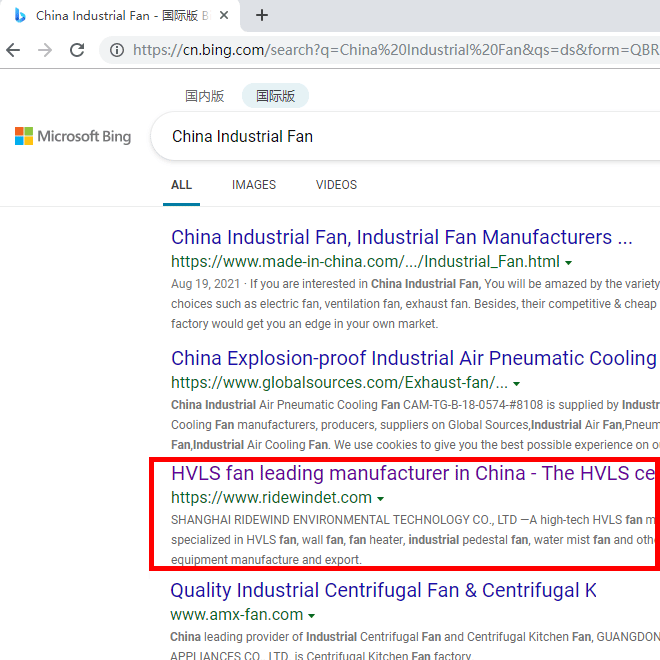Click the browser back arrow
This screenshot has width=660, height=660.
click(13, 50)
